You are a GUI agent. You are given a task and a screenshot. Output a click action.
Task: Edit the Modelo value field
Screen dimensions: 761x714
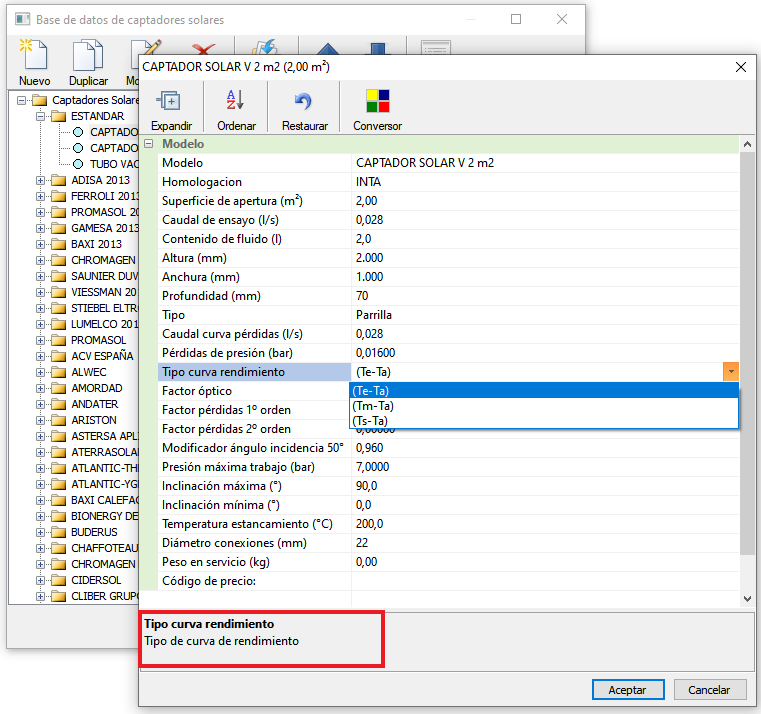[x=545, y=163]
